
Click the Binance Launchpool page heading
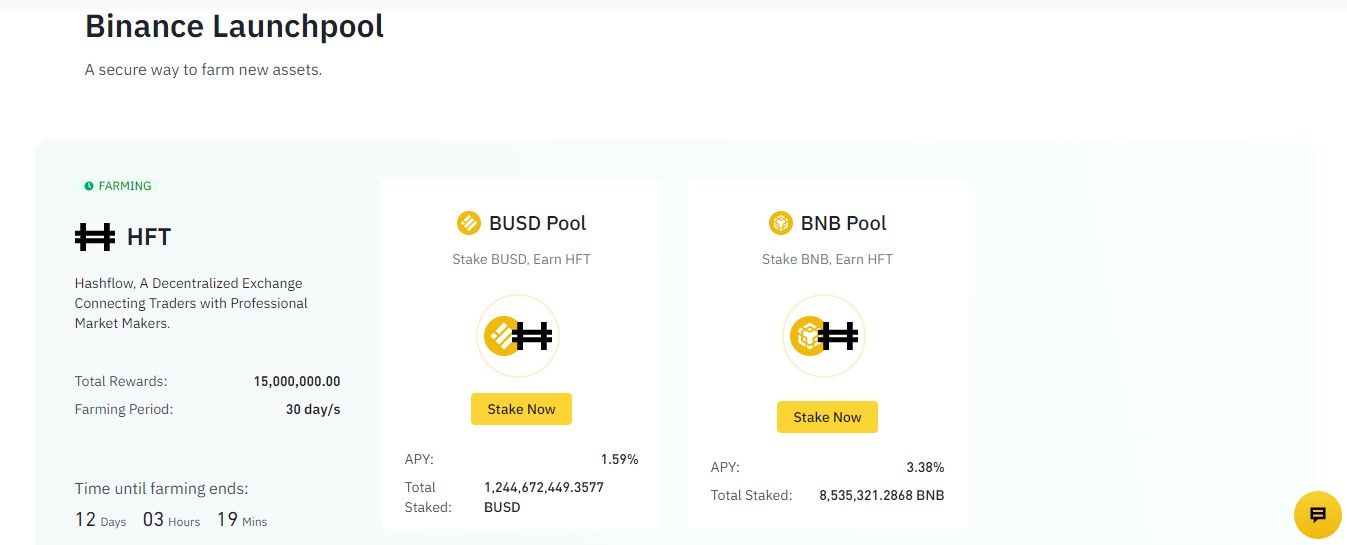pos(234,26)
